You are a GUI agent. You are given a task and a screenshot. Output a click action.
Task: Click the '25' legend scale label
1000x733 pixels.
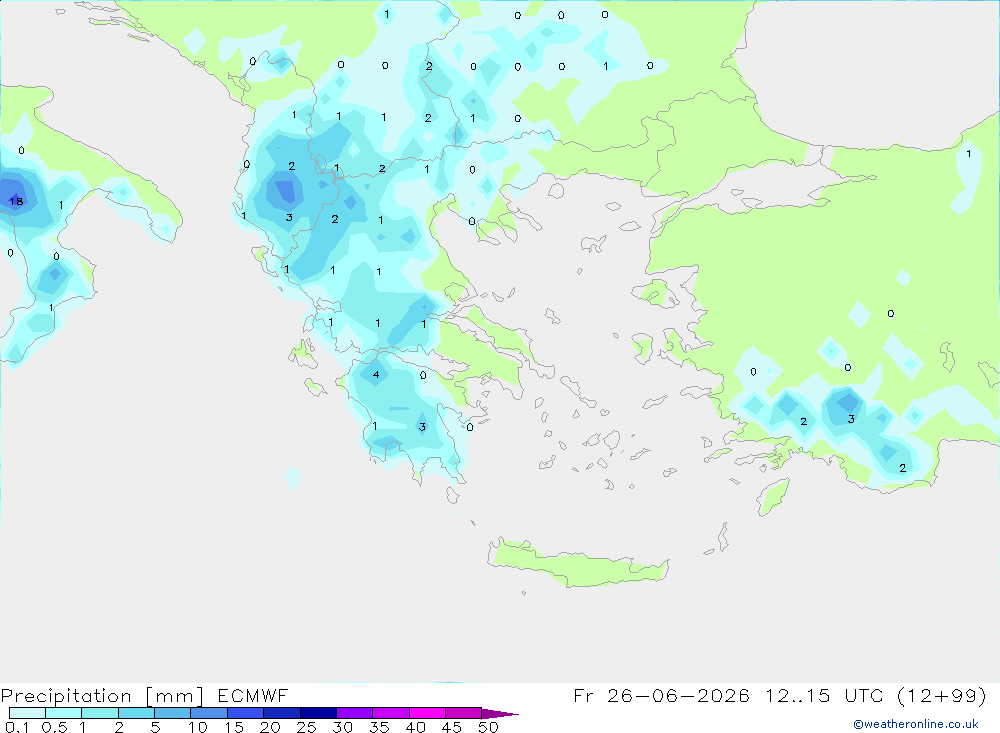(x=306, y=727)
